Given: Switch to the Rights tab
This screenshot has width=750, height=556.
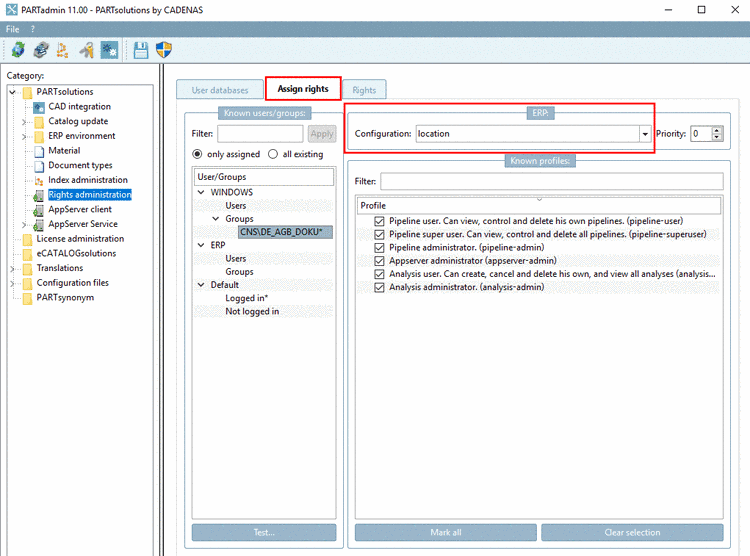Looking at the screenshot, I should (x=364, y=90).
